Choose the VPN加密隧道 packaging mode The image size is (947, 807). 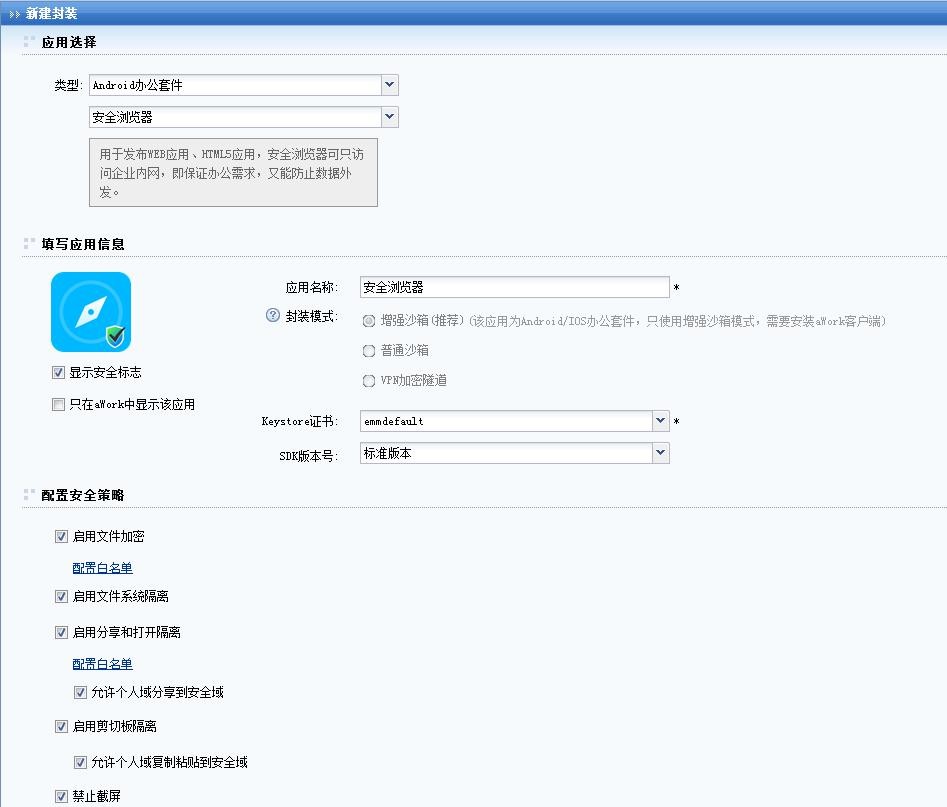tap(369, 381)
